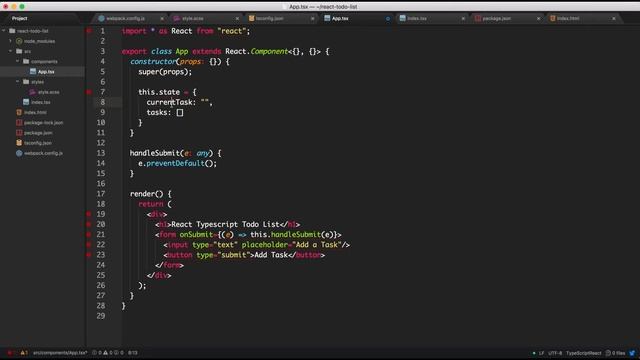Click the webpack.config.js file icon in the tree
Image resolution: width=640 pixels, height=360 pixels.
(x=19, y=153)
